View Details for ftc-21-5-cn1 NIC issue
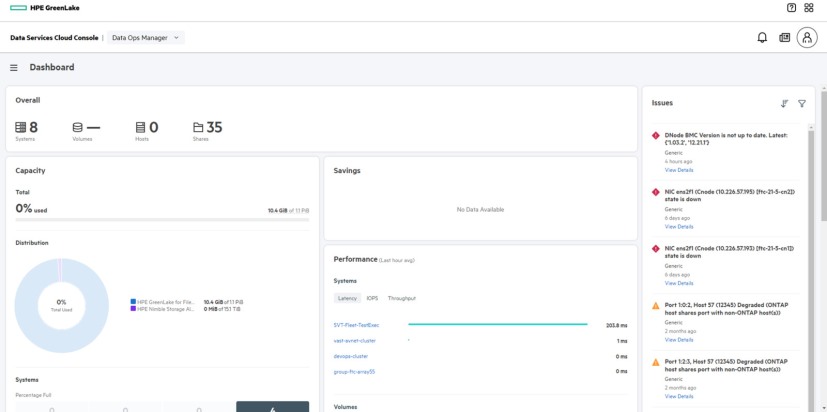Image resolution: width=827 pixels, height=412 pixels. pyautogui.click(x=679, y=283)
